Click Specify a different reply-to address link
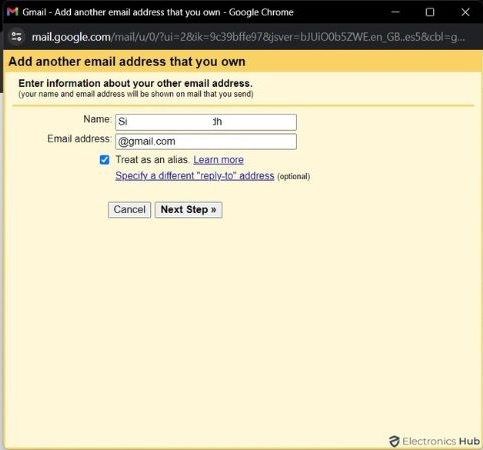Image resolution: width=483 pixels, height=450 pixels. point(195,176)
